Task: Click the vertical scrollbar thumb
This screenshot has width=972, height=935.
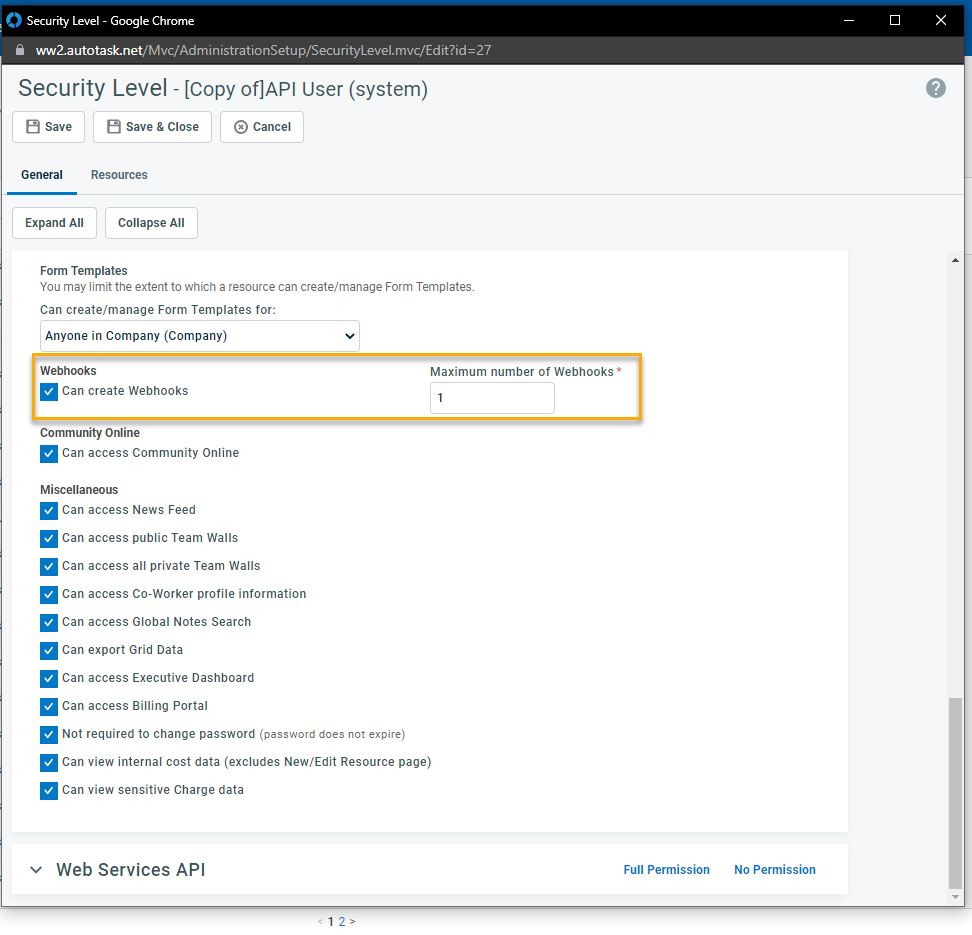Action: [x=955, y=794]
